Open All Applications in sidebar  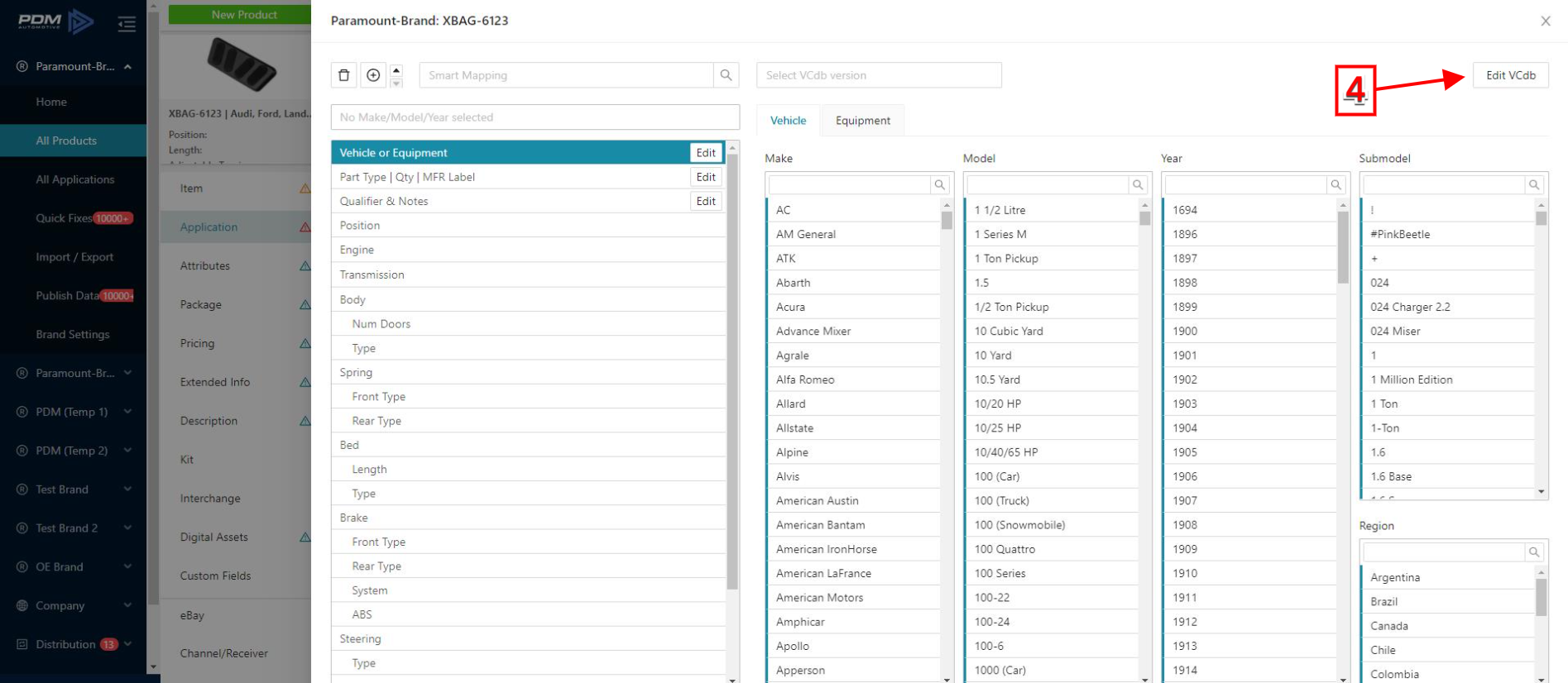[74, 179]
